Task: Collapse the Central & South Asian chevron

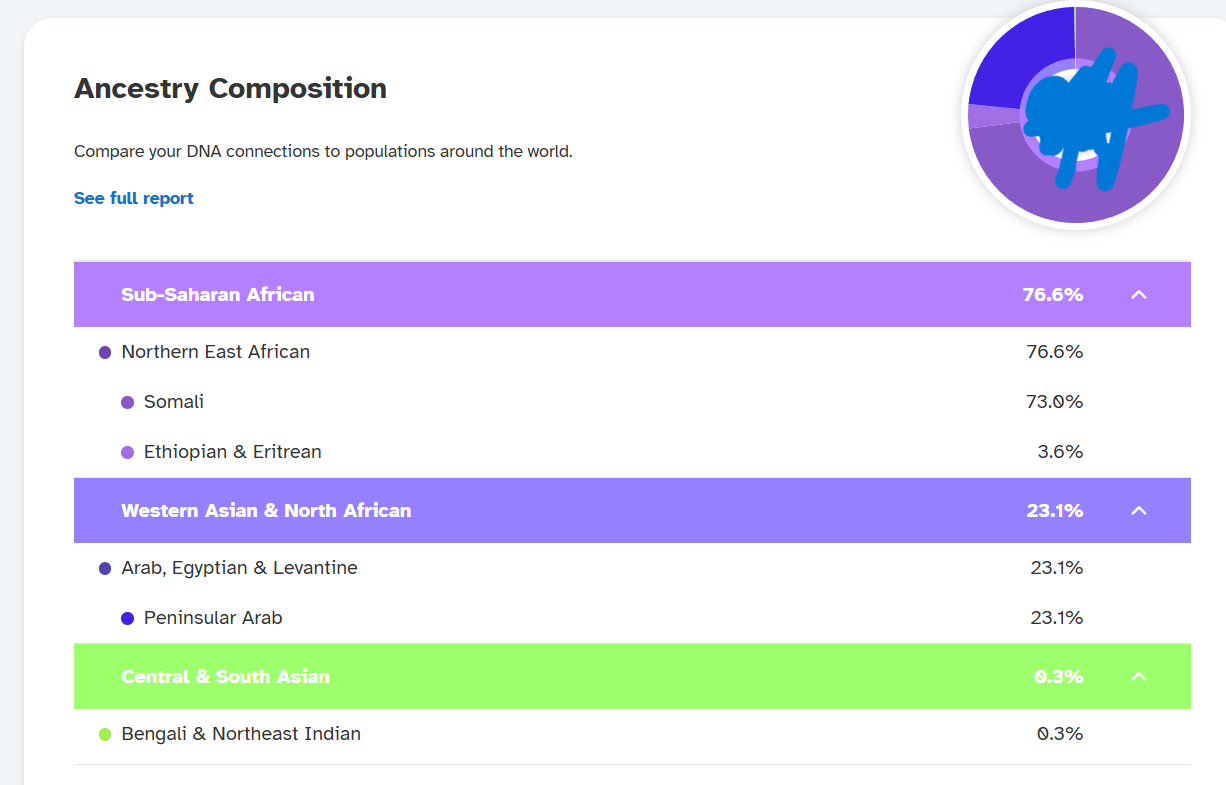Action: (x=1138, y=676)
